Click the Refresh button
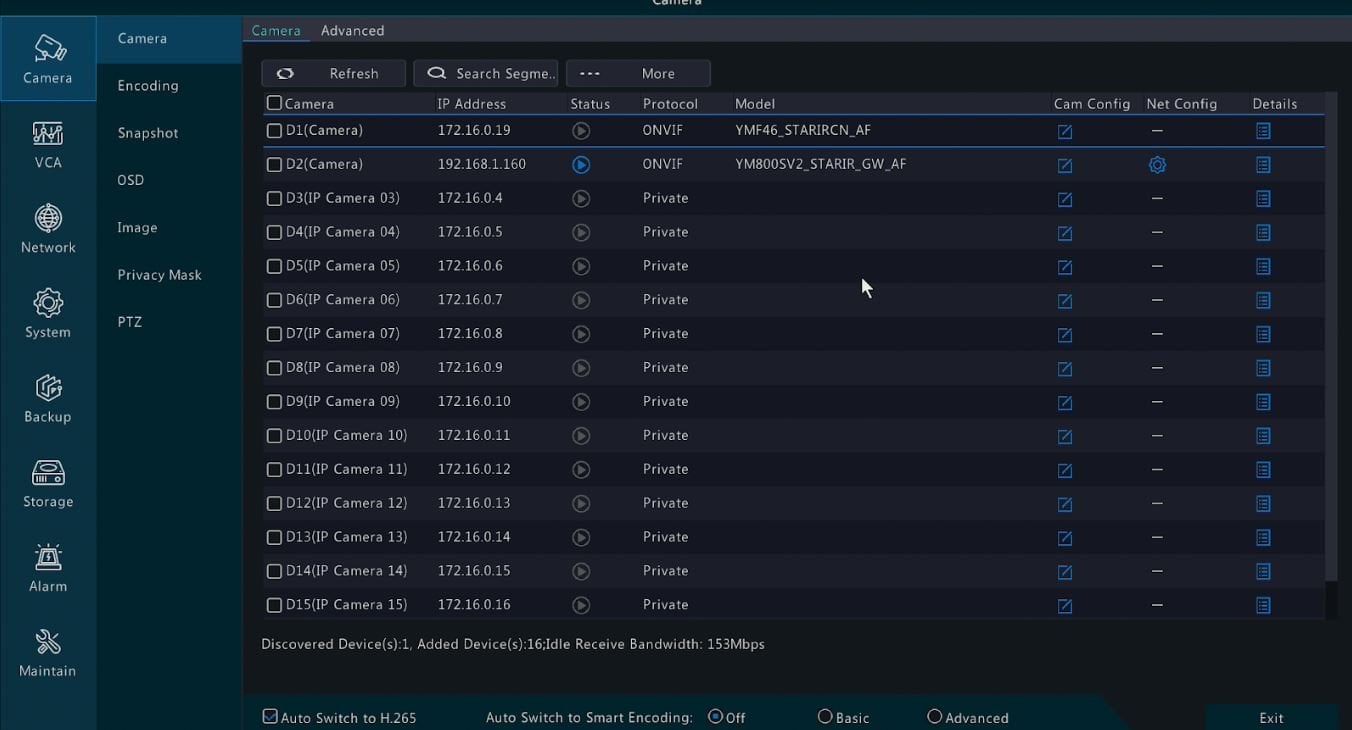The image size is (1352, 730). 334,74
